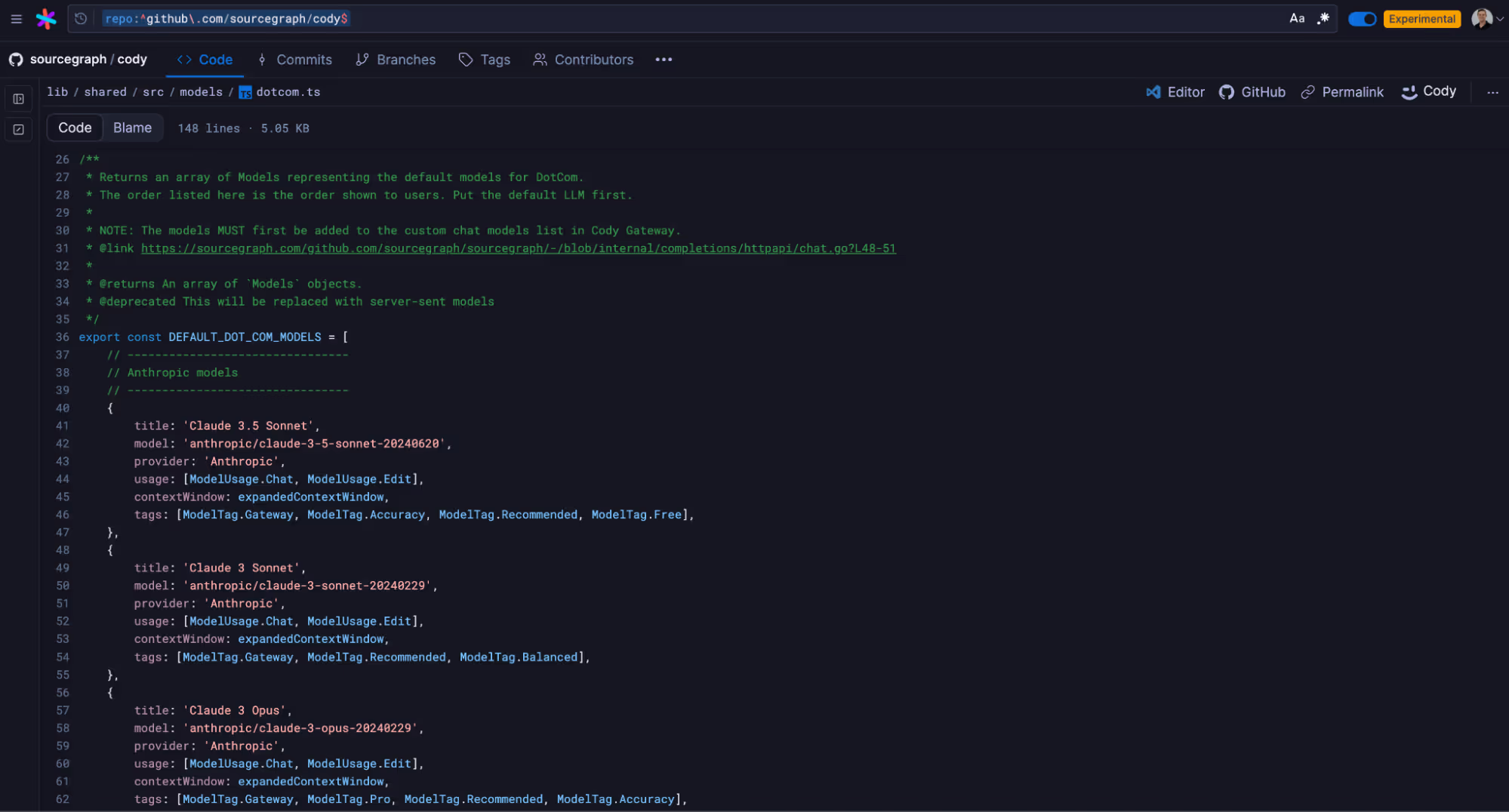Click the Experimental badge

point(1421,19)
